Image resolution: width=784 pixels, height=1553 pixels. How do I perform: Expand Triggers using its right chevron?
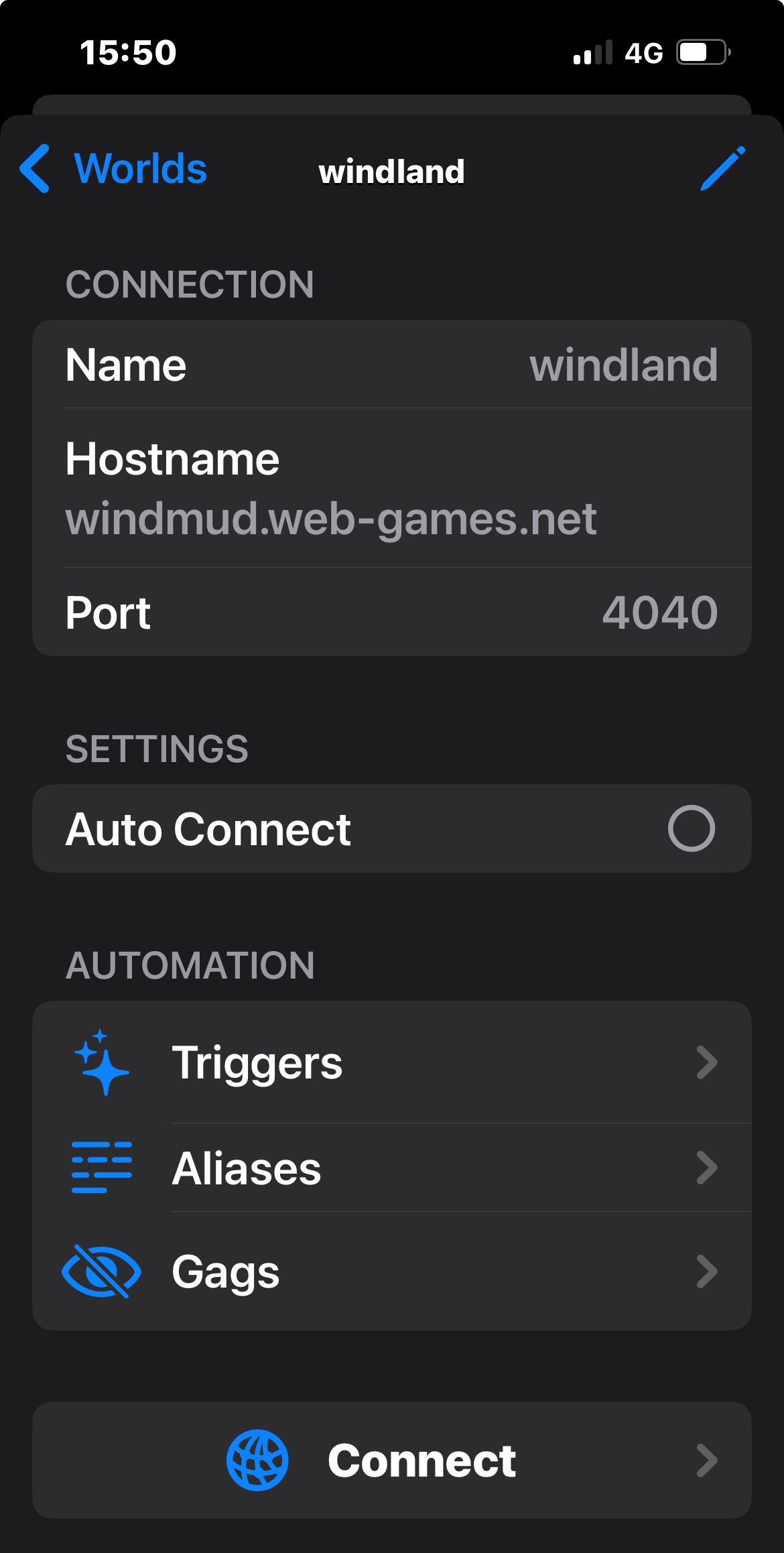[x=706, y=1062]
